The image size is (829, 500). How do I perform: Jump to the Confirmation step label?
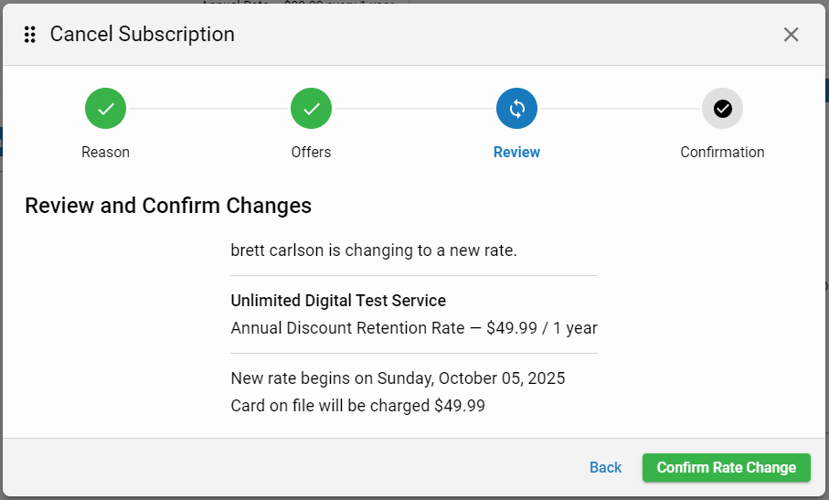point(722,152)
